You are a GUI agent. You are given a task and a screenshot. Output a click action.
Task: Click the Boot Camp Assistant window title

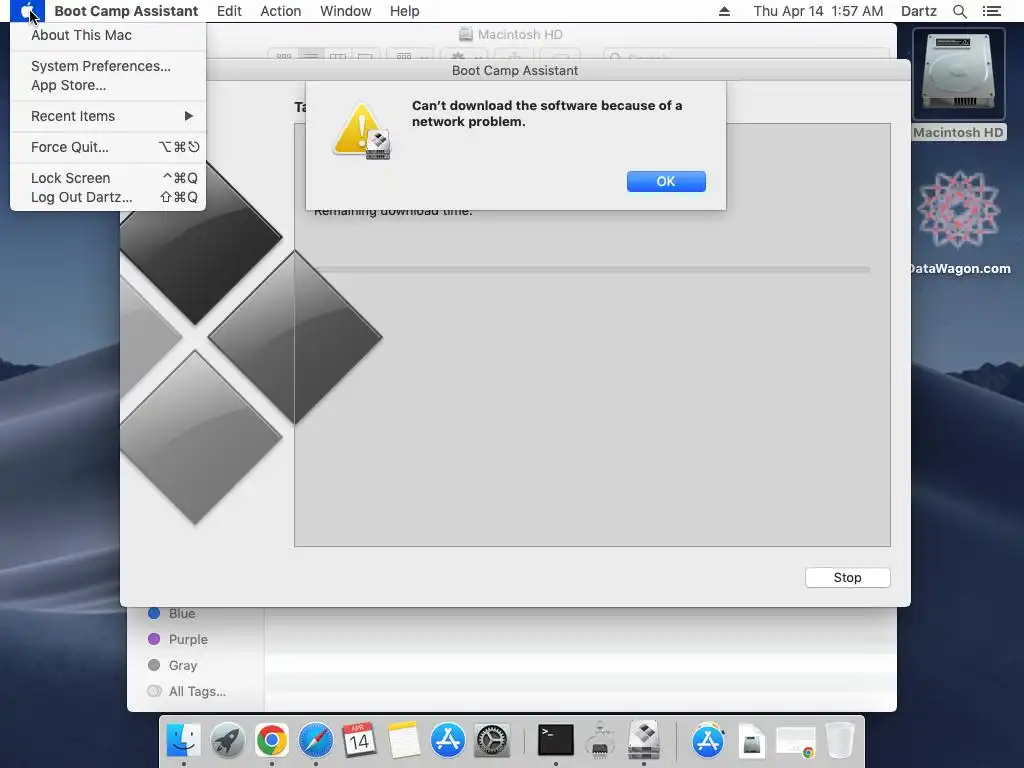tap(515, 71)
